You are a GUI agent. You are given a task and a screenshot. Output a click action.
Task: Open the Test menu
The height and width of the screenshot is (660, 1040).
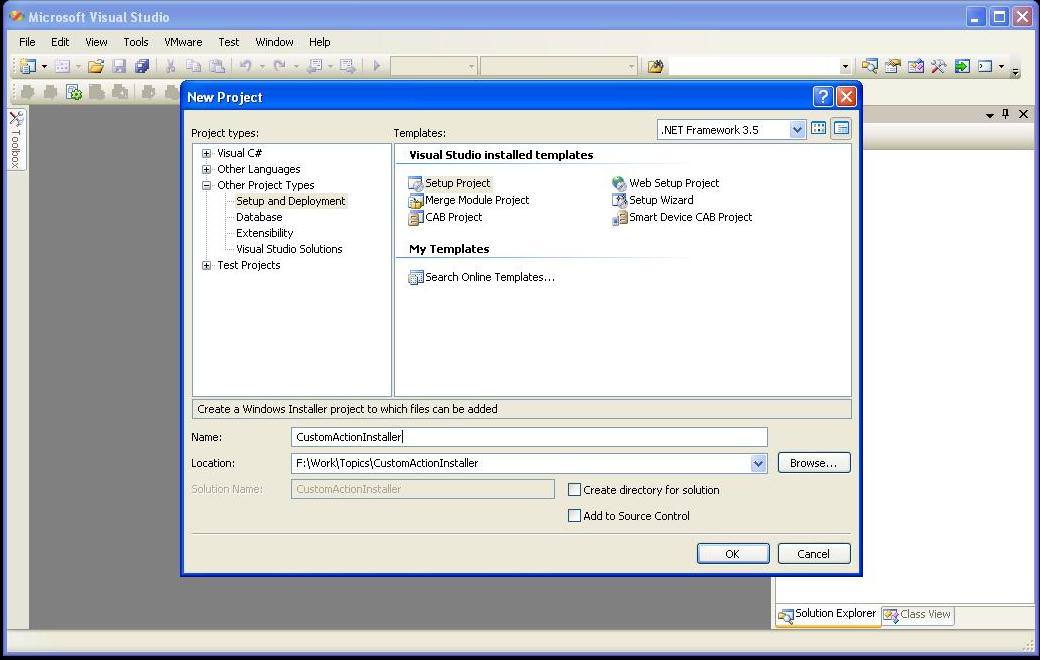coord(229,42)
